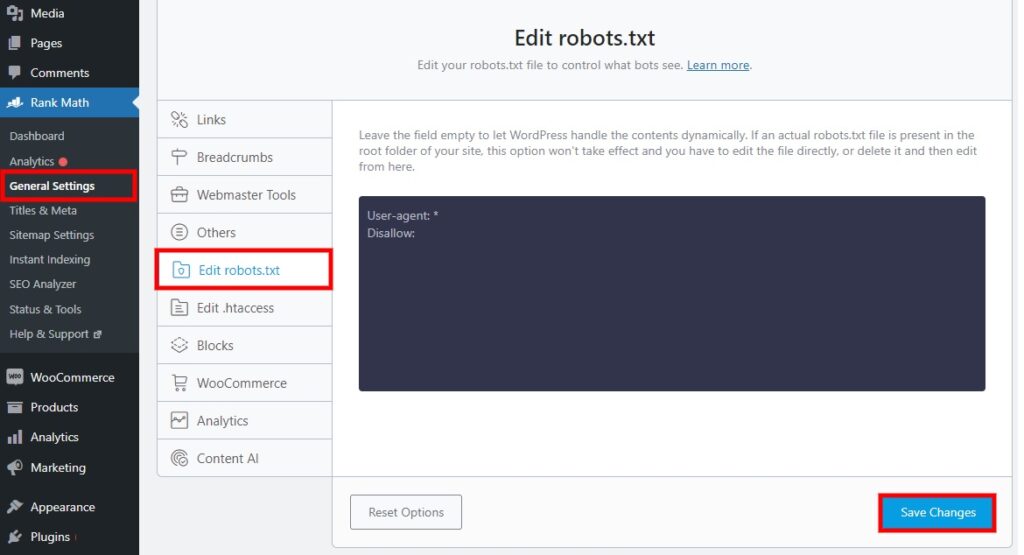Switch to the Blocks tab

244,345
